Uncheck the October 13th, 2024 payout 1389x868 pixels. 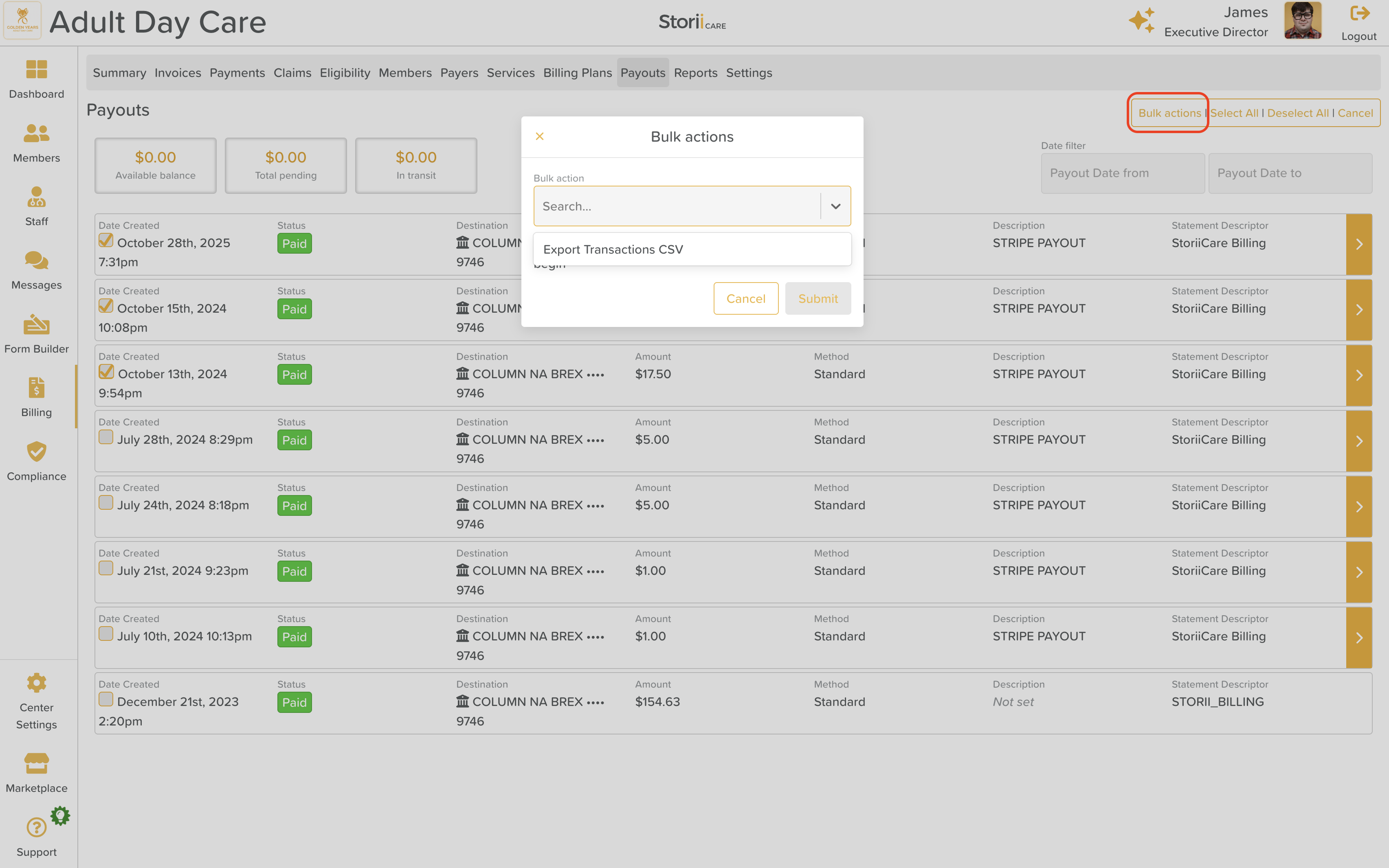point(106,372)
